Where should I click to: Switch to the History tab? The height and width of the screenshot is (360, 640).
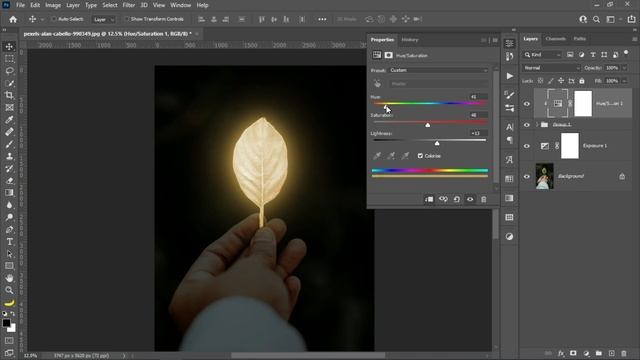410,40
